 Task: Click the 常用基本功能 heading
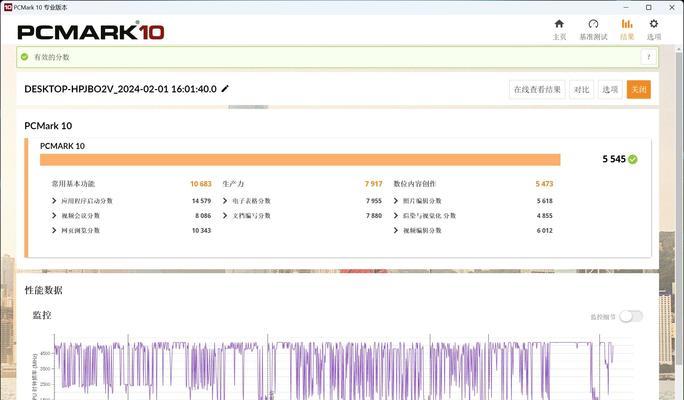pos(73,184)
